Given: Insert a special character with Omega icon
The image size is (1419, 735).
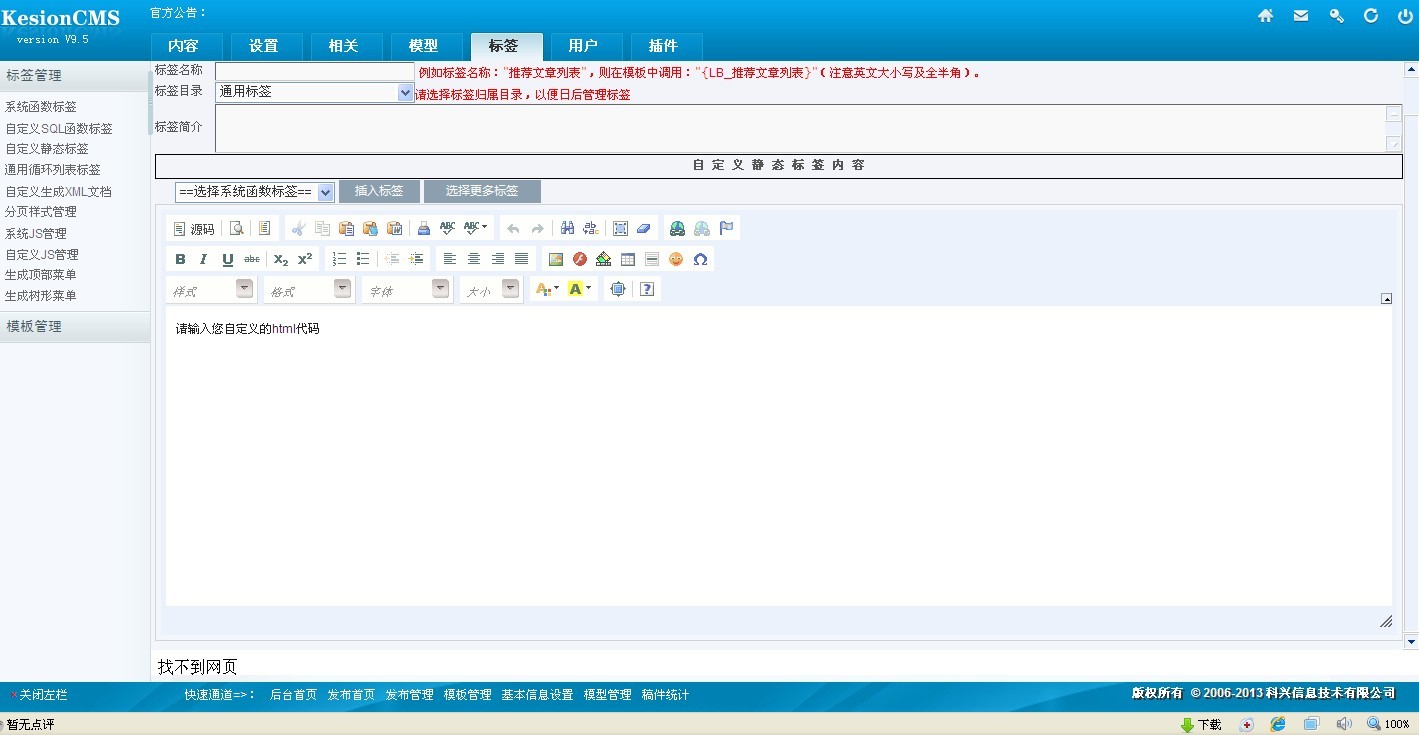Looking at the screenshot, I should 700,259.
